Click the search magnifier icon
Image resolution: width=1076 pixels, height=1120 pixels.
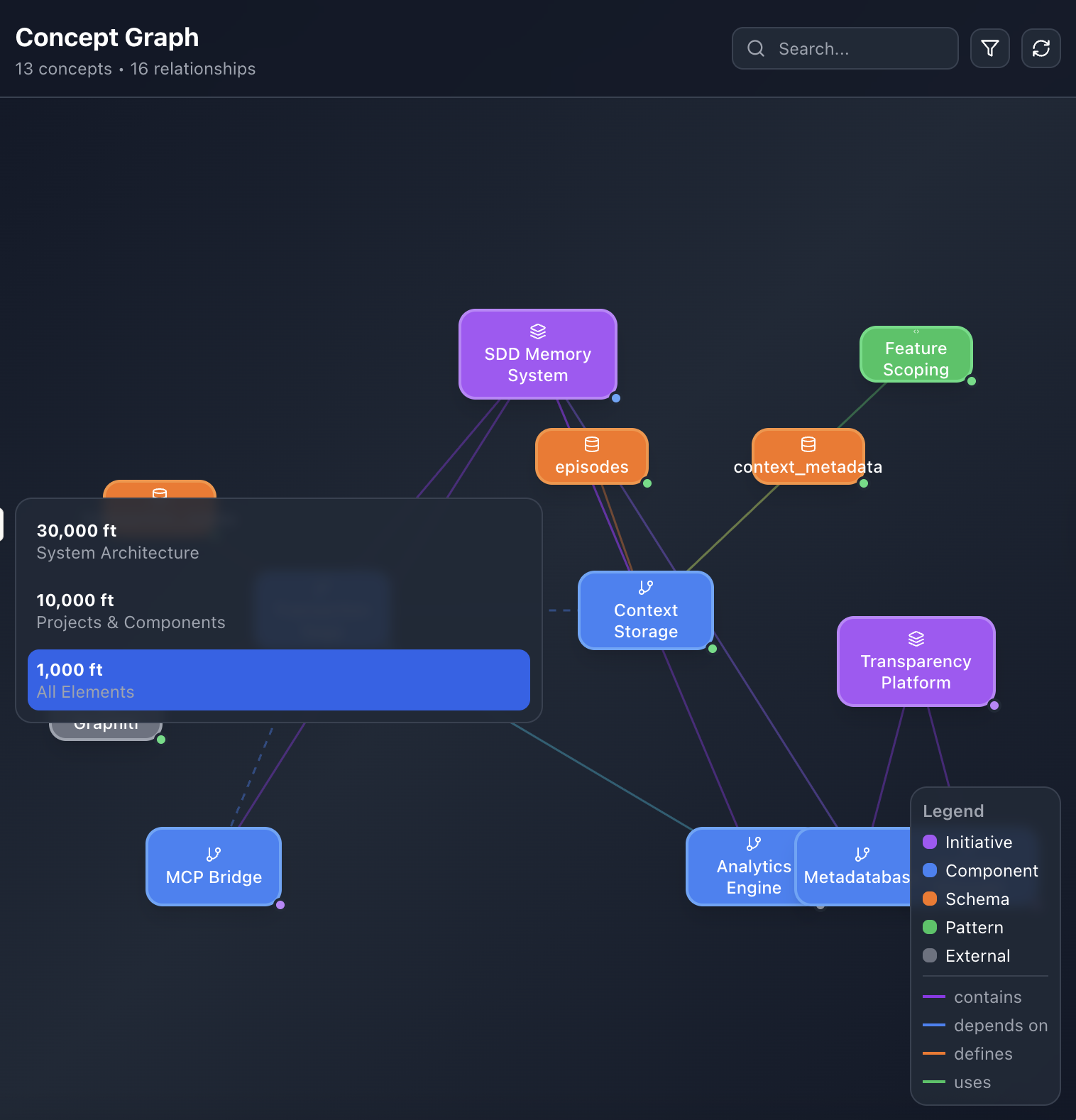[x=756, y=48]
